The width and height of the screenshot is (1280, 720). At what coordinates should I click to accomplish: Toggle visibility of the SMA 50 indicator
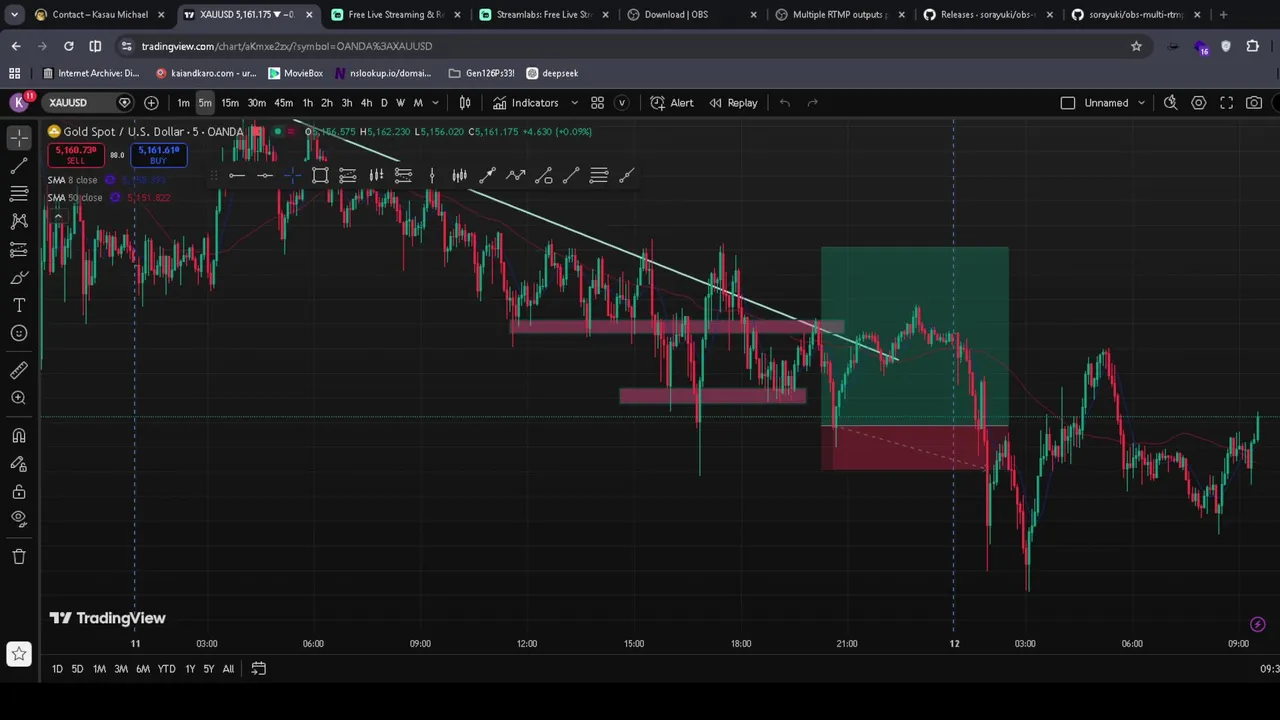115,198
